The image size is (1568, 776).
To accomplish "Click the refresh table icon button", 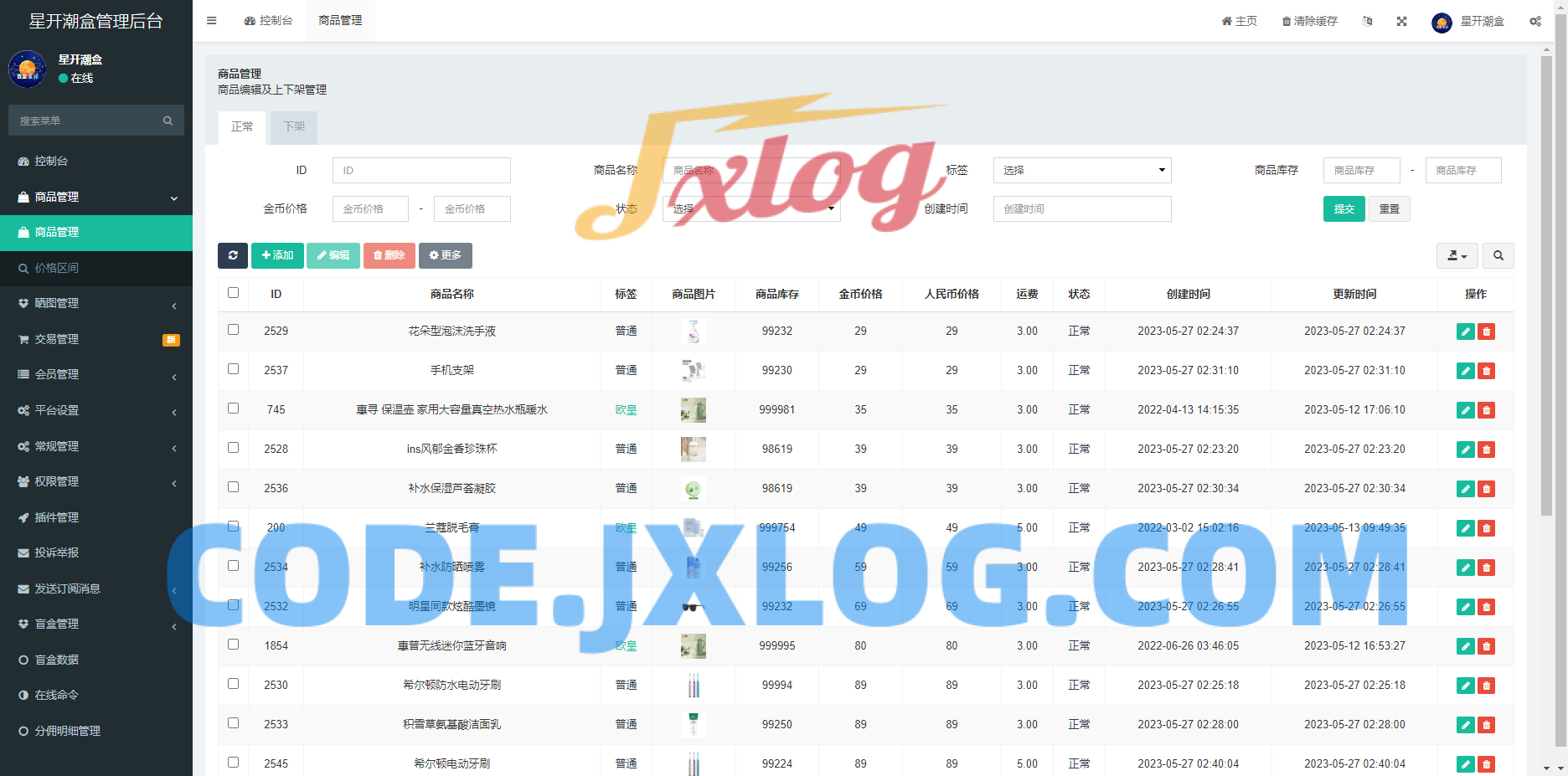I will (x=233, y=255).
